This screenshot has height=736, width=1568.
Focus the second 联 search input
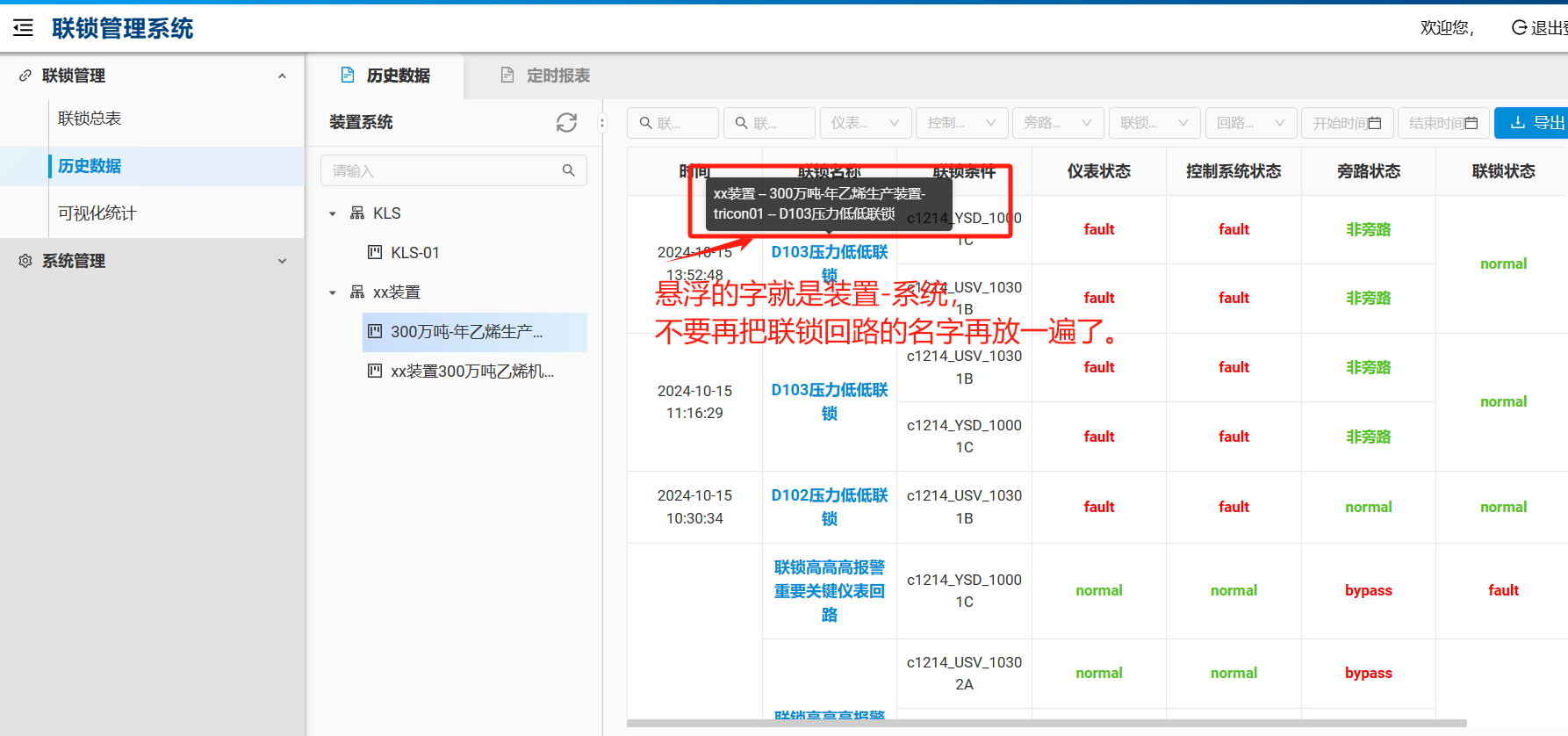click(x=769, y=123)
